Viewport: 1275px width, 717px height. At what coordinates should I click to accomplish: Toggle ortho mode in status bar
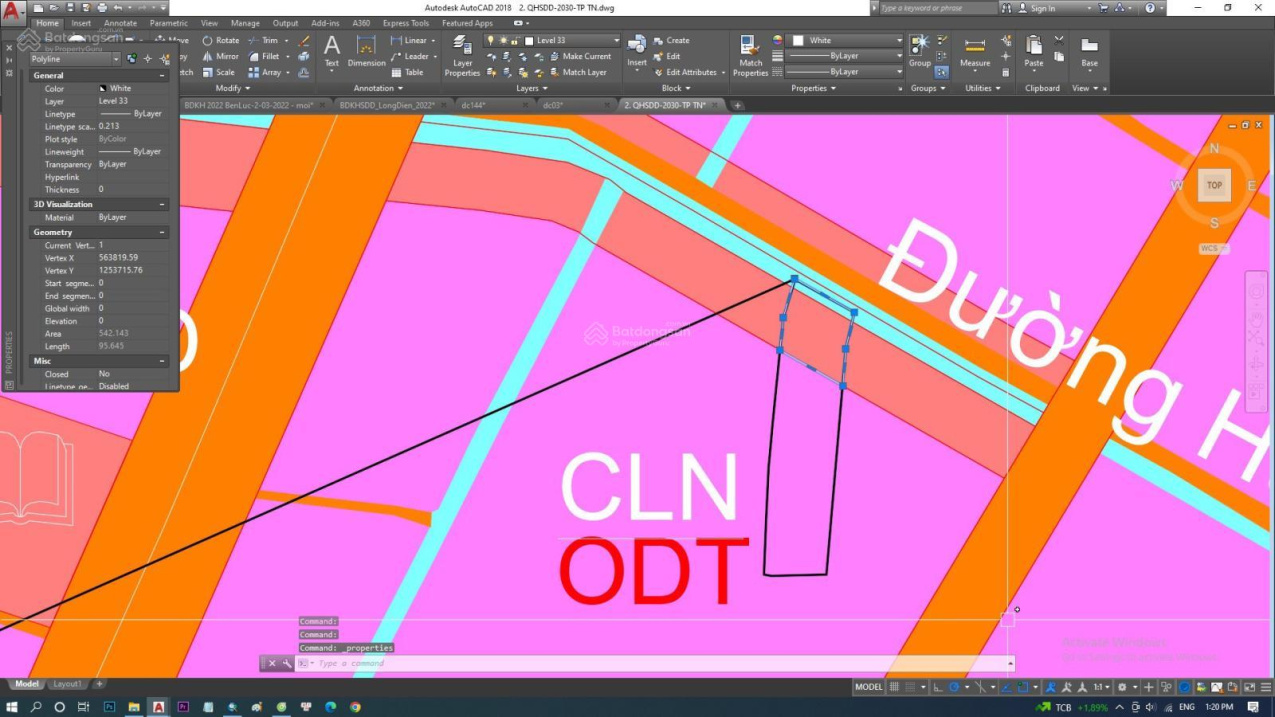point(937,687)
